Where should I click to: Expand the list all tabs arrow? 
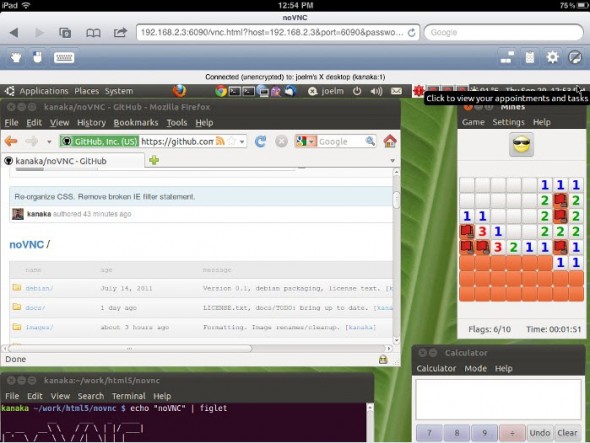tap(392, 161)
